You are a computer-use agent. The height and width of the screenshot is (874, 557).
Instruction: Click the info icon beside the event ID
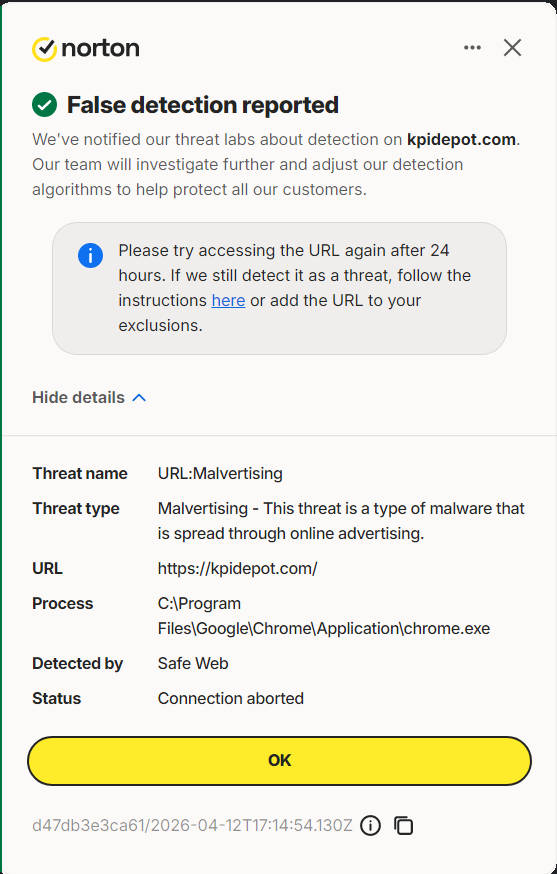(370, 825)
